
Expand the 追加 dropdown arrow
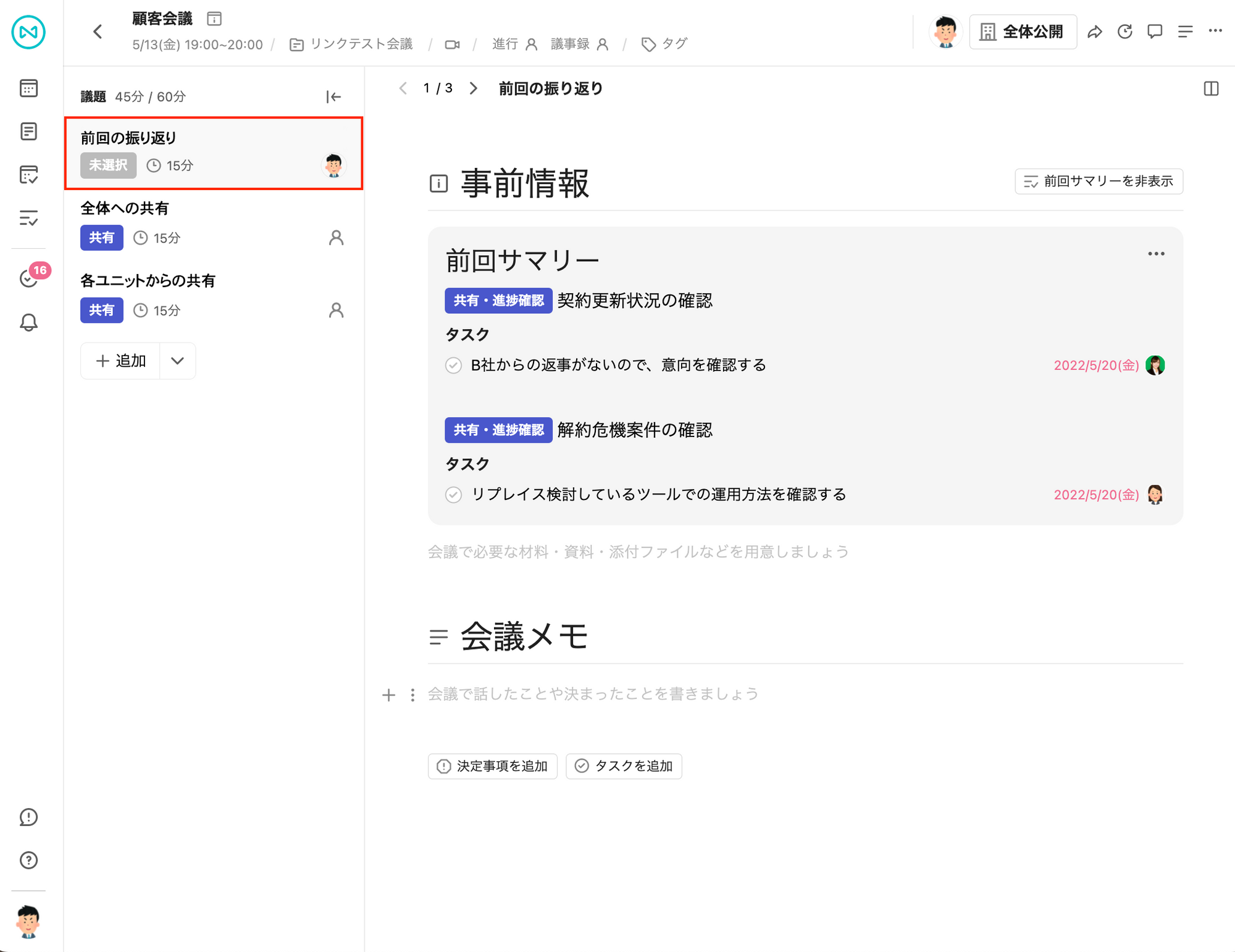point(177,361)
